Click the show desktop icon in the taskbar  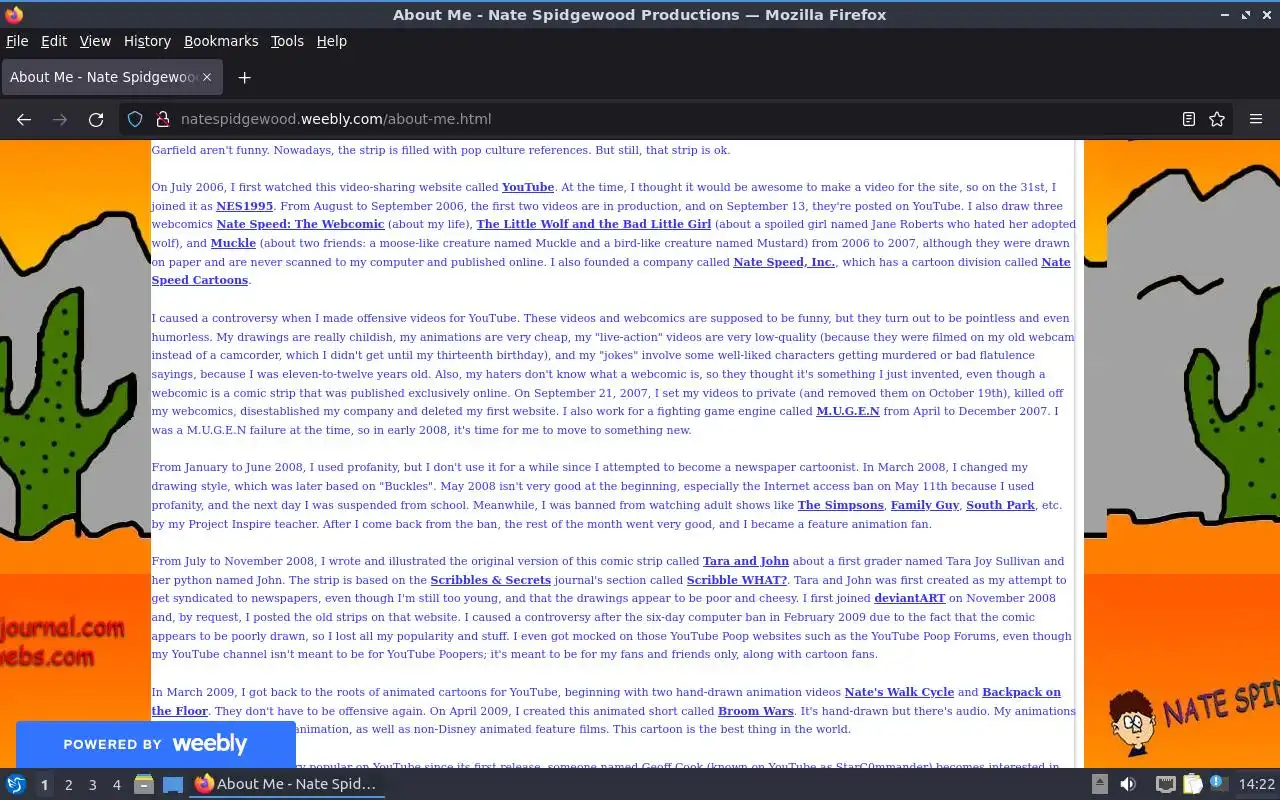tap(172, 784)
